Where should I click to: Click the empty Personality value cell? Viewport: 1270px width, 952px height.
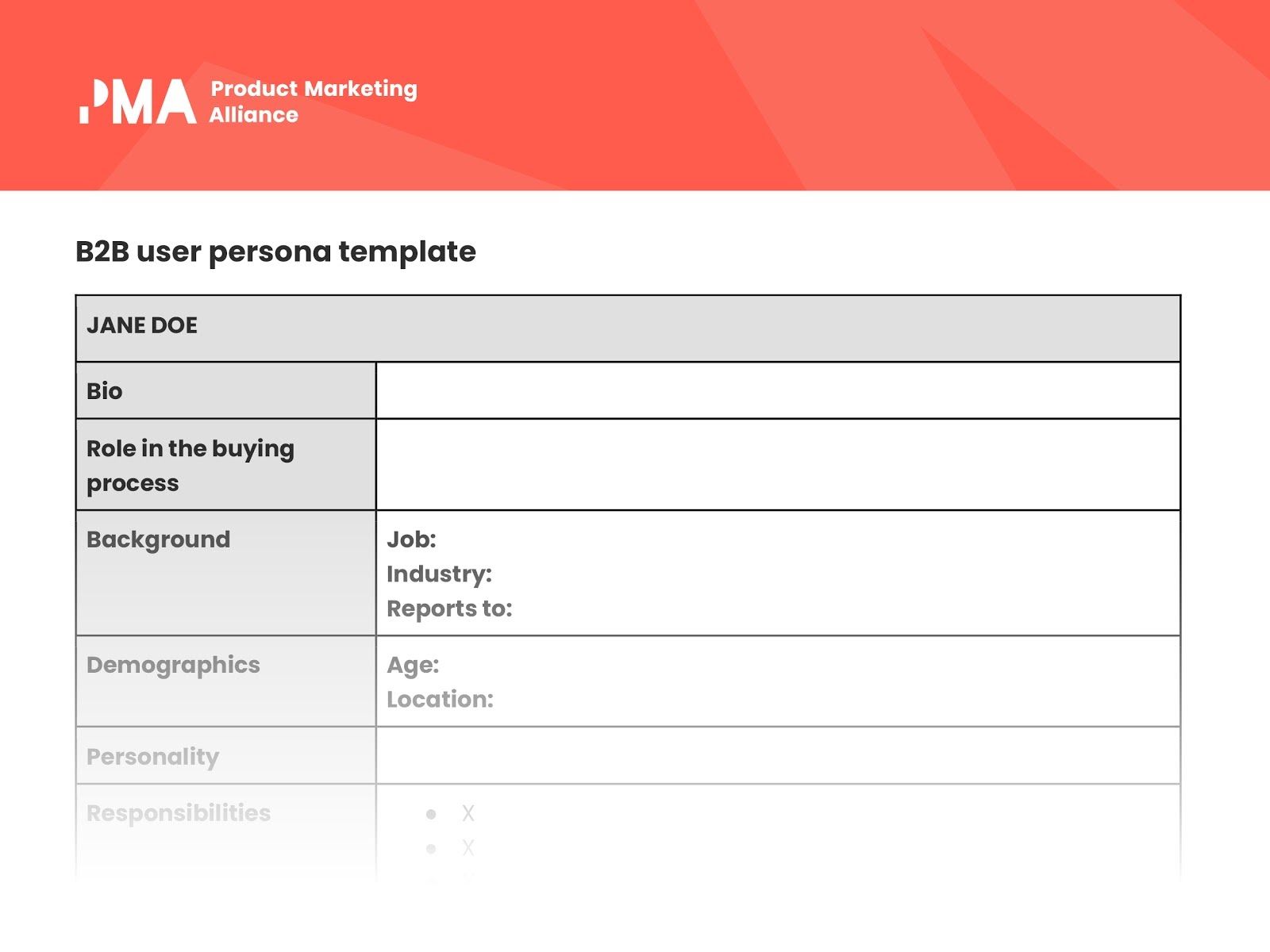(x=778, y=756)
